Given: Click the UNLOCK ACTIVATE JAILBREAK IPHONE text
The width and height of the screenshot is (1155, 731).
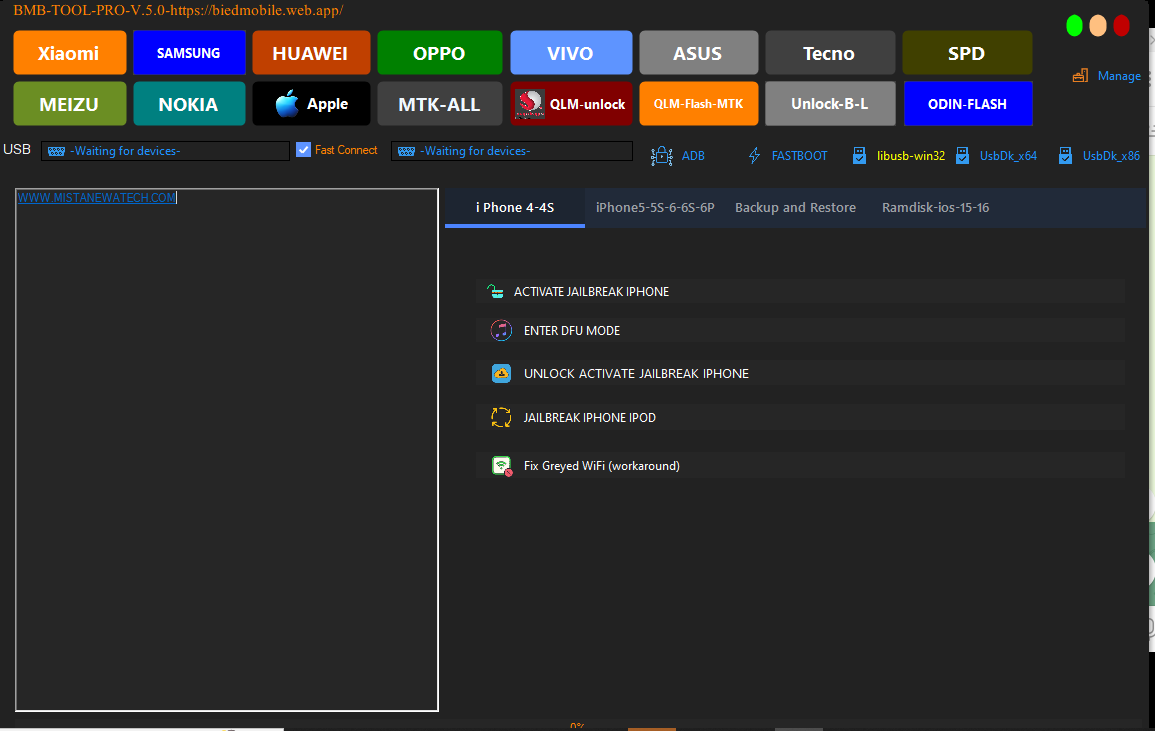Looking at the screenshot, I should (x=636, y=374).
